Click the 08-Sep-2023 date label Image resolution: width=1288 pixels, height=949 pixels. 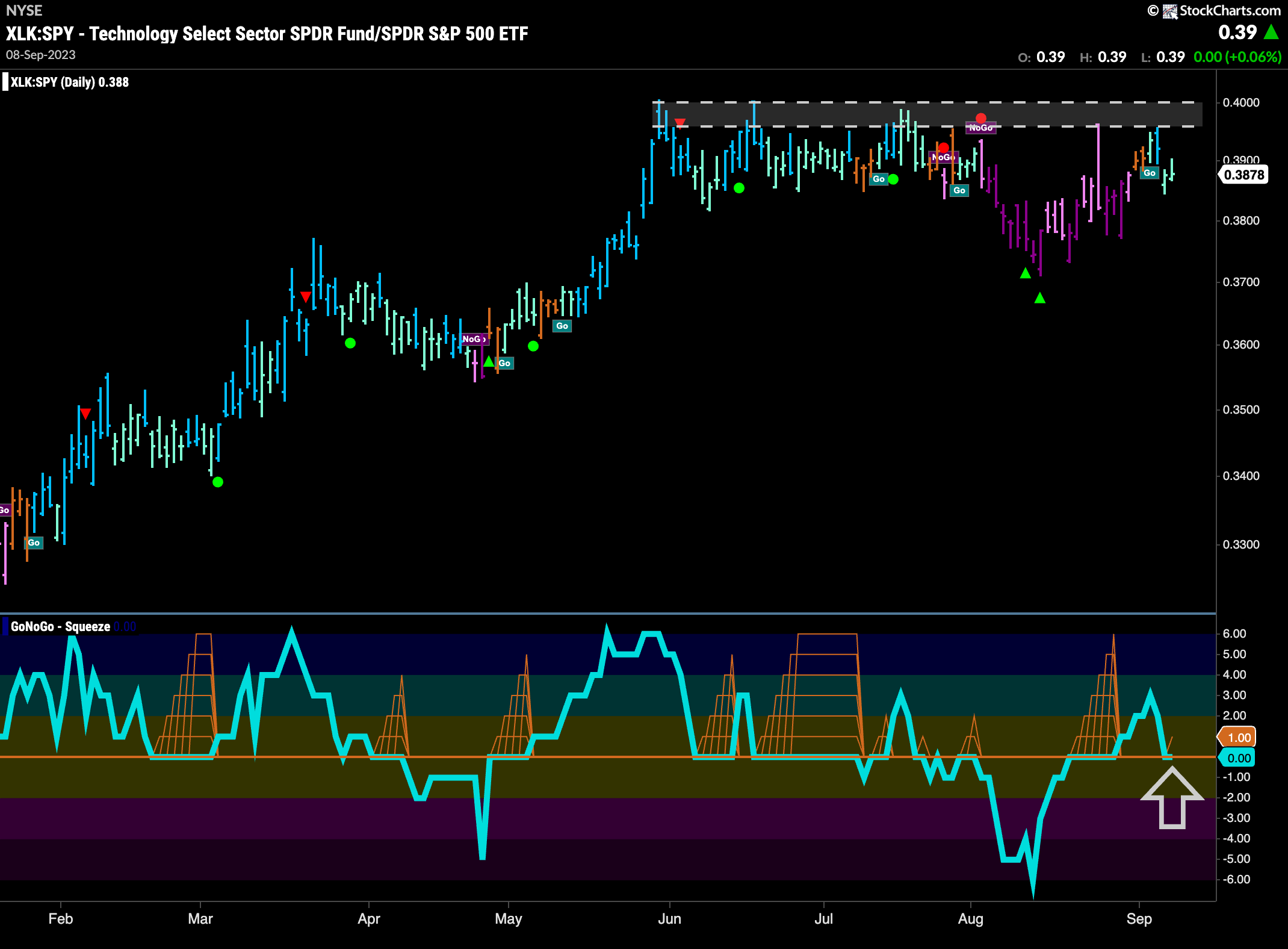[x=41, y=55]
